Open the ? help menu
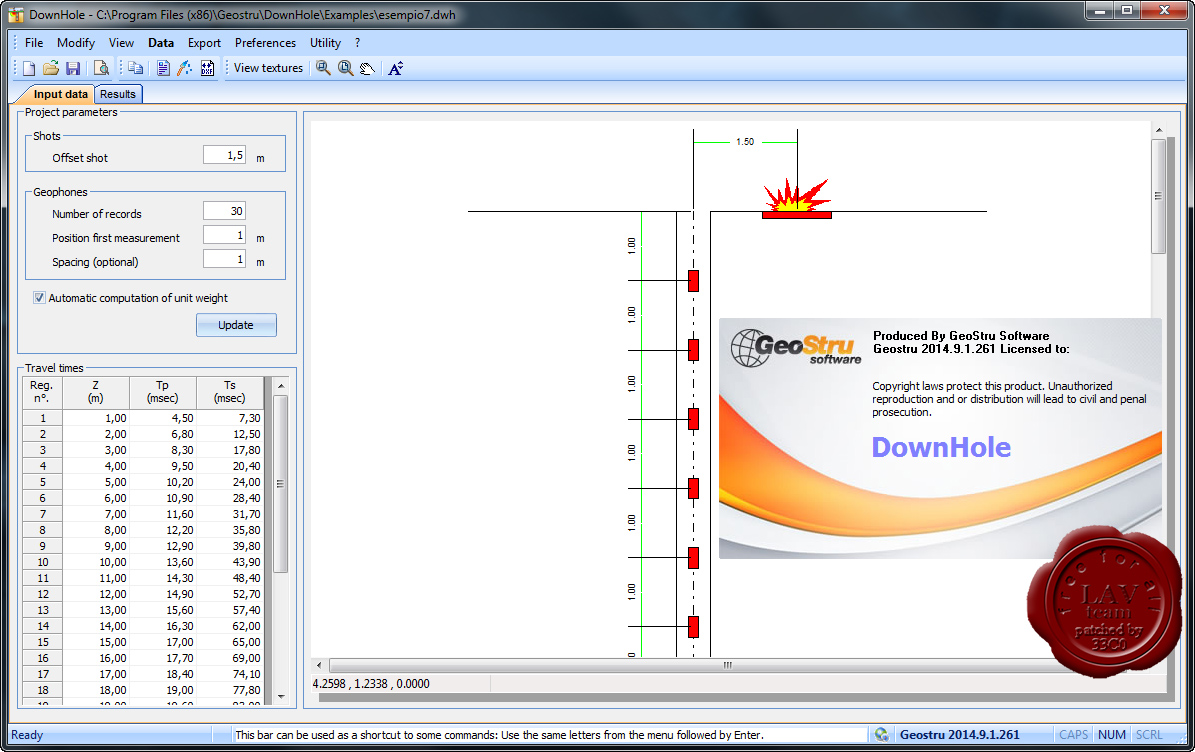The image size is (1195, 752). pyautogui.click(x=357, y=43)
